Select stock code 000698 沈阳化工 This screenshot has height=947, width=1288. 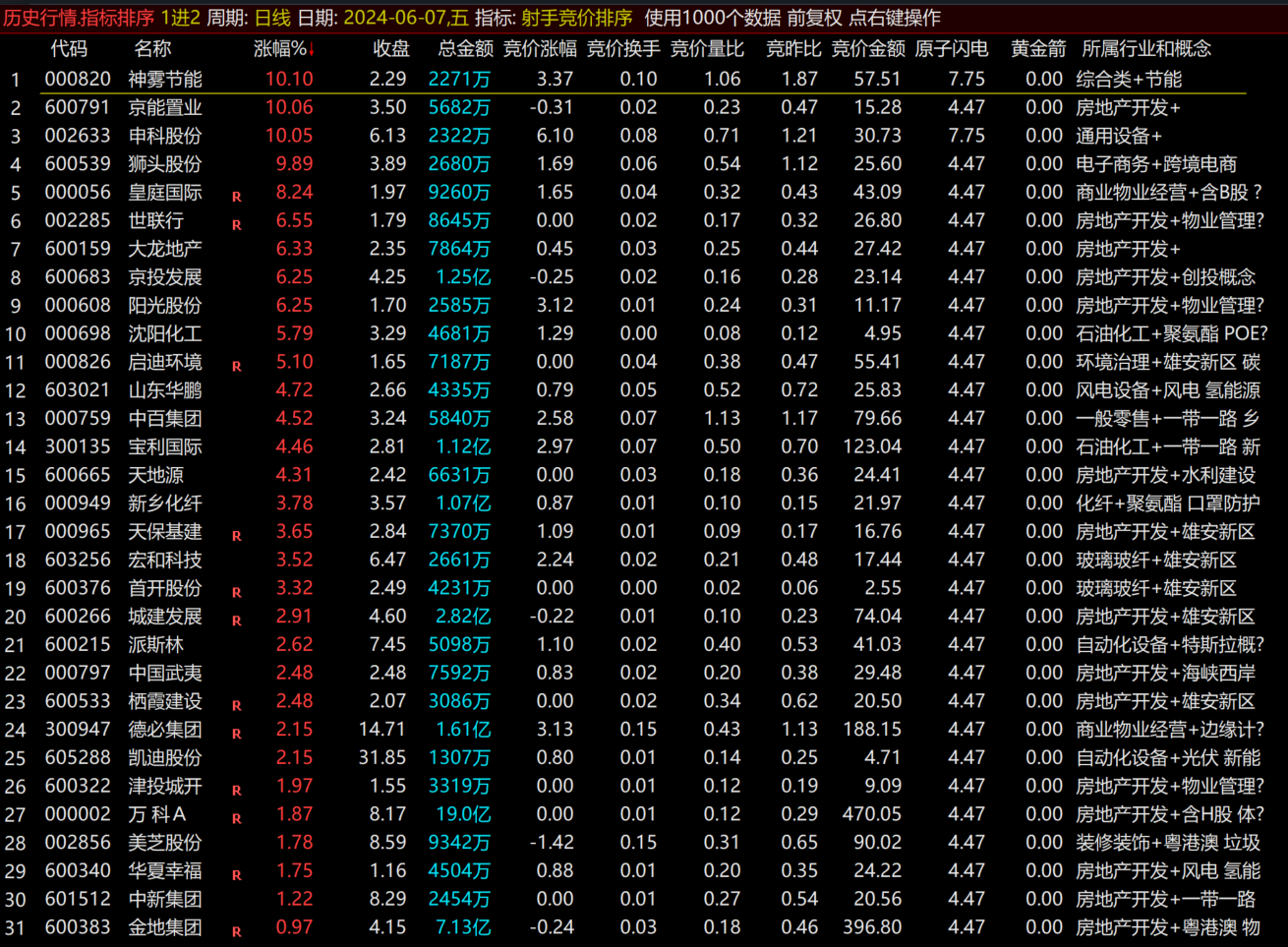[x=78, y=333]
